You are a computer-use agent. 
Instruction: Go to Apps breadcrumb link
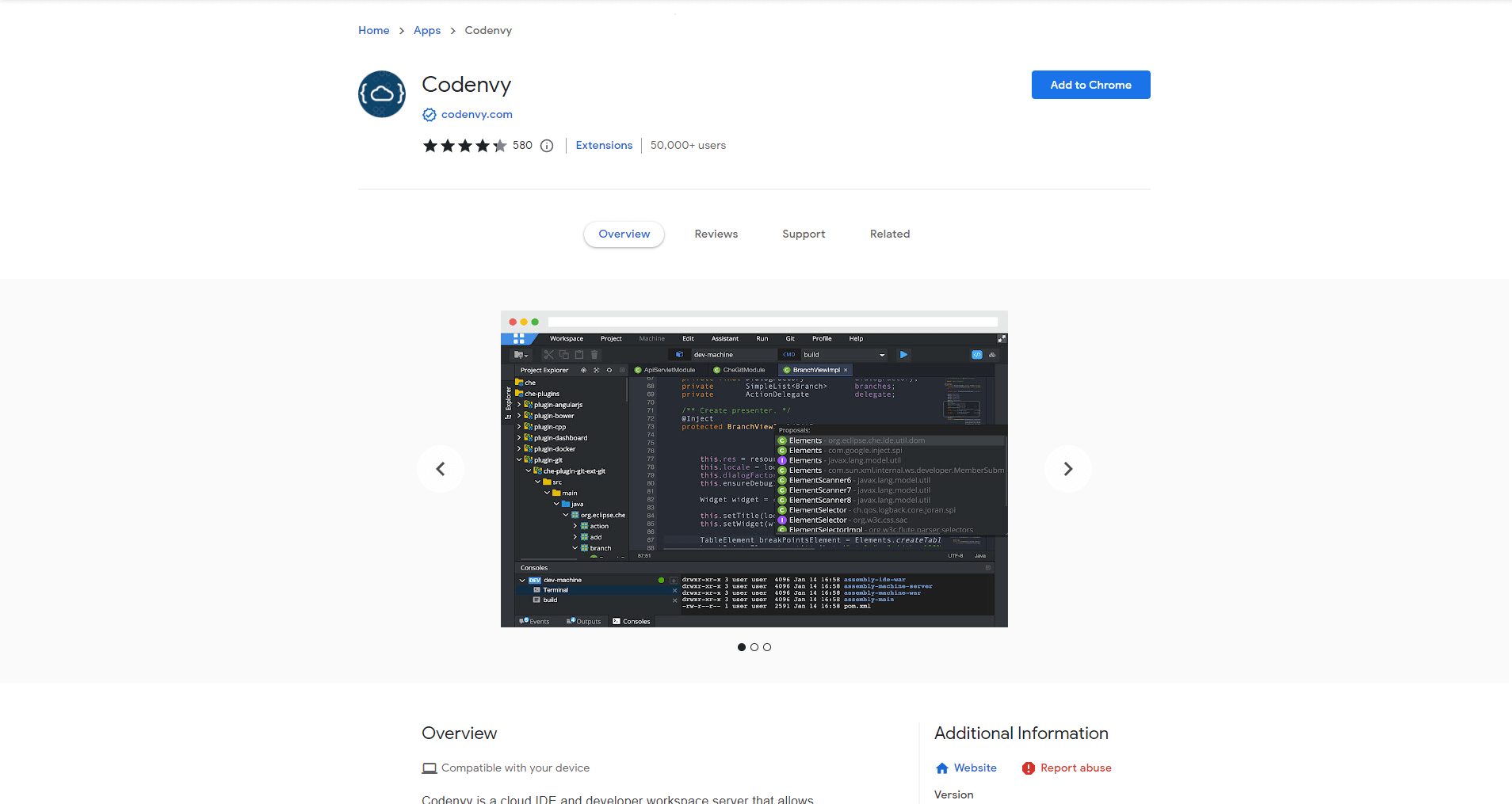(427, 31)
